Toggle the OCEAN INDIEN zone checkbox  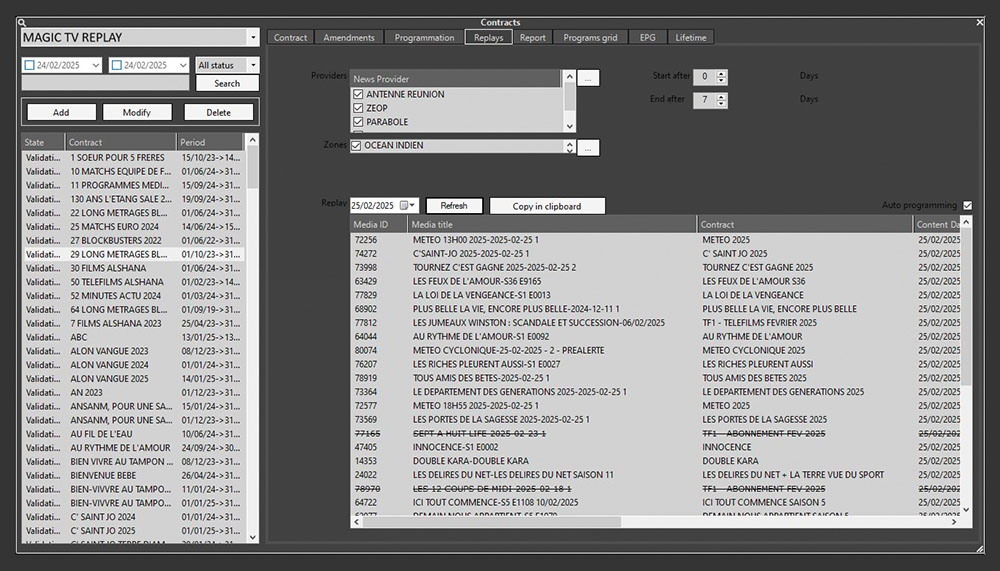[x=357, y=146]
